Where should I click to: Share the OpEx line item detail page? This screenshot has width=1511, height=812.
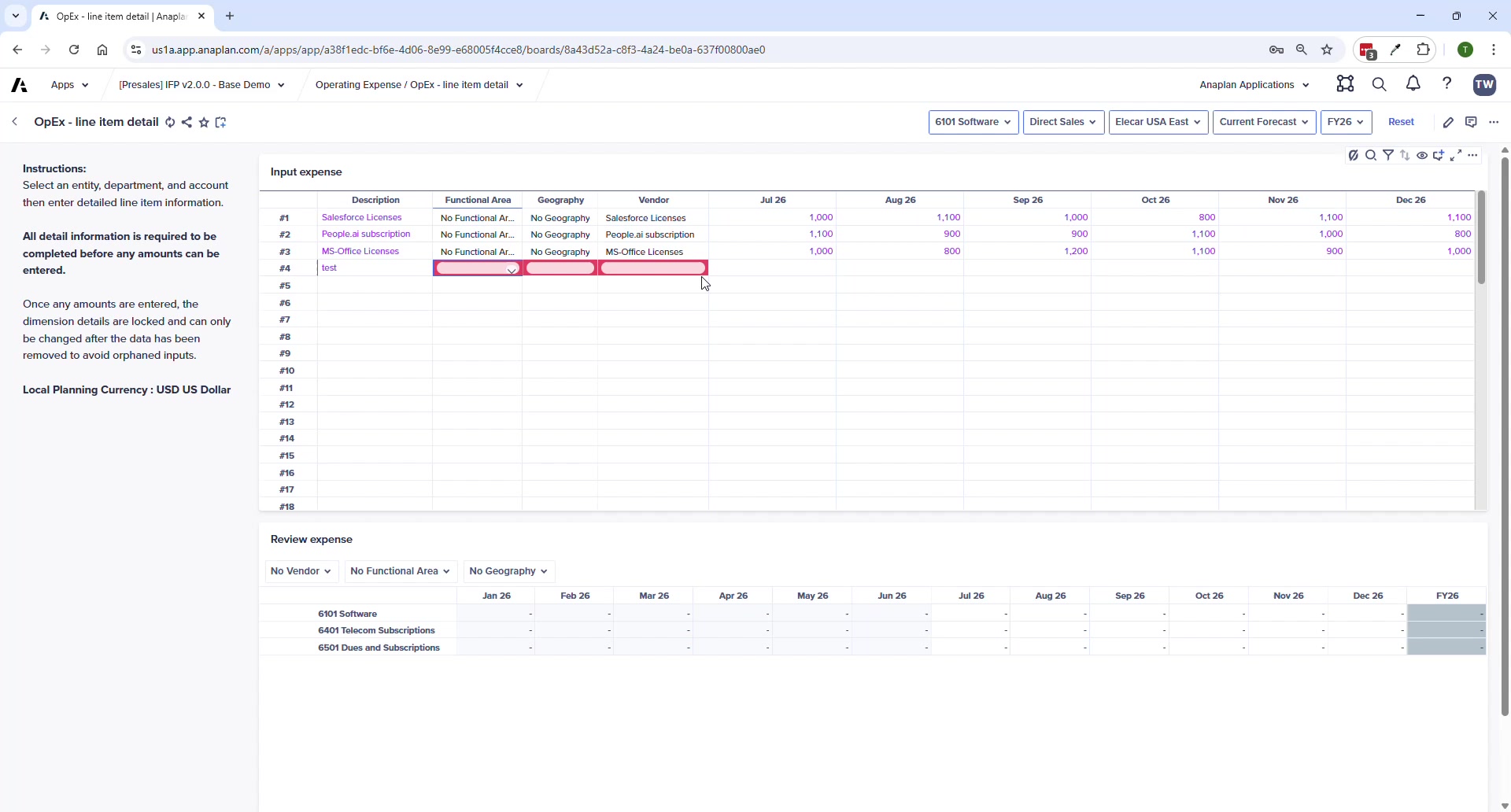(187, 122)
